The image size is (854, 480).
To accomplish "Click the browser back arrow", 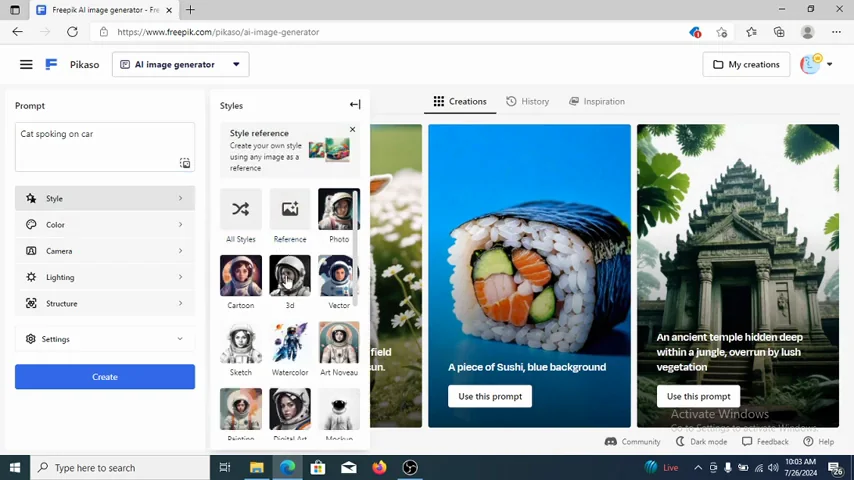I will 17,32.
